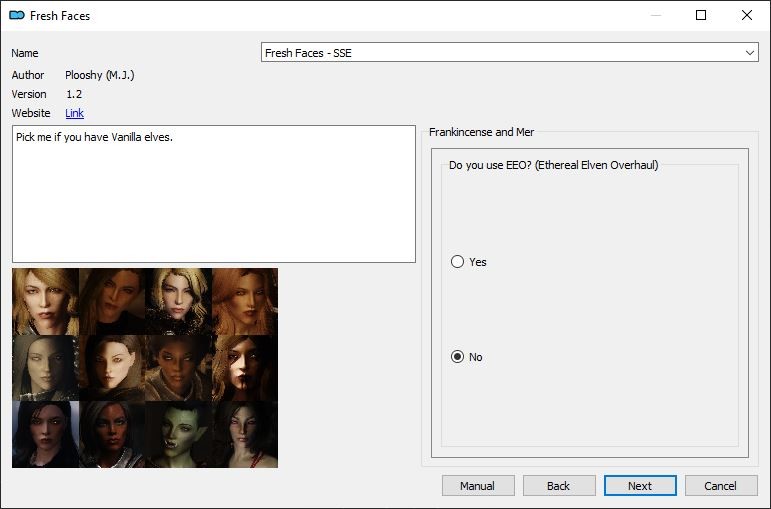Screen dimensions: 771x509
Task: Click the Fresh Faces window title text
Action: 60,16
